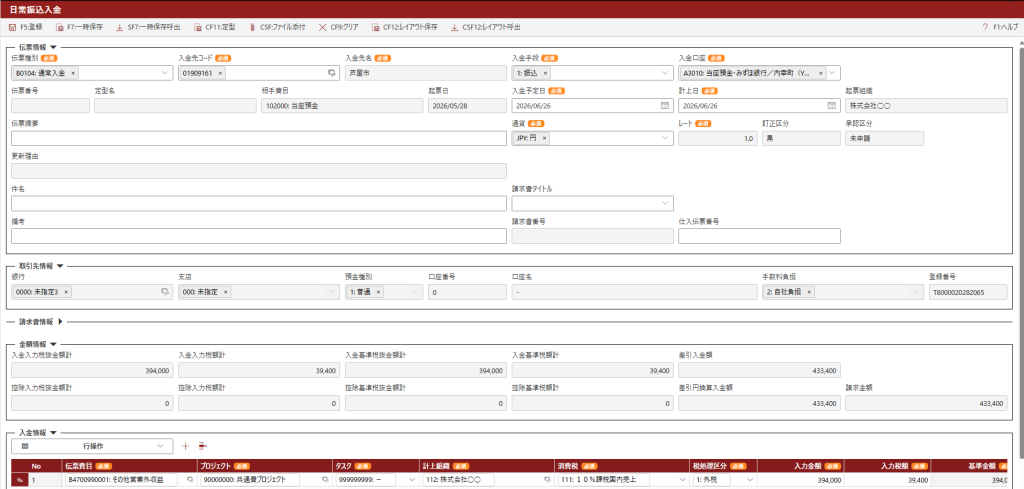Open the 通貨 dropdown arrow
Viewport: 1024px width, 489px height.
pyautogui.click(x=665, y=138)
